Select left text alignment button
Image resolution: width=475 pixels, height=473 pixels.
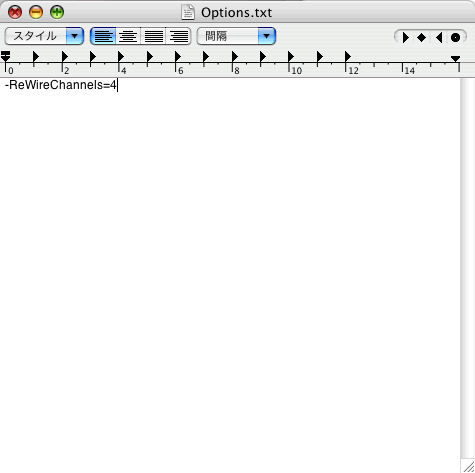[103, 36]
